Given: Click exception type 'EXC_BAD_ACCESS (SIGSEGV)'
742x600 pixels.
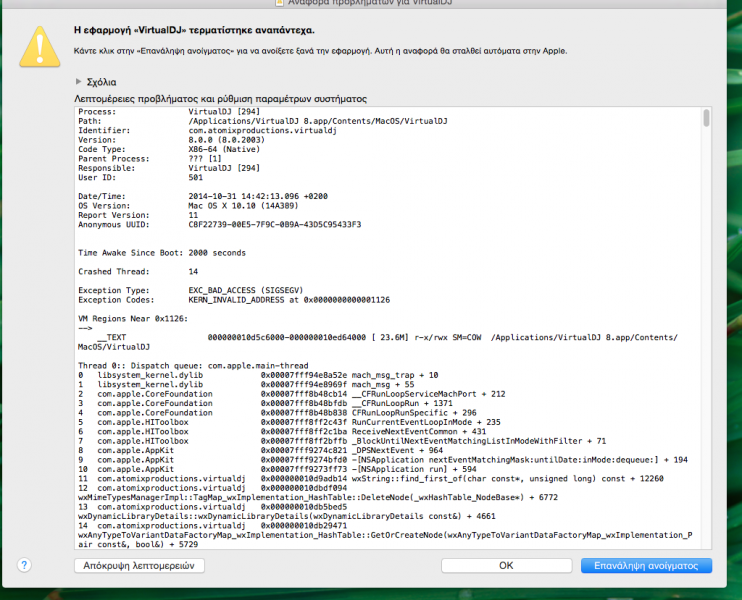Looking at the screenshot, I should [x=246, y=290].
